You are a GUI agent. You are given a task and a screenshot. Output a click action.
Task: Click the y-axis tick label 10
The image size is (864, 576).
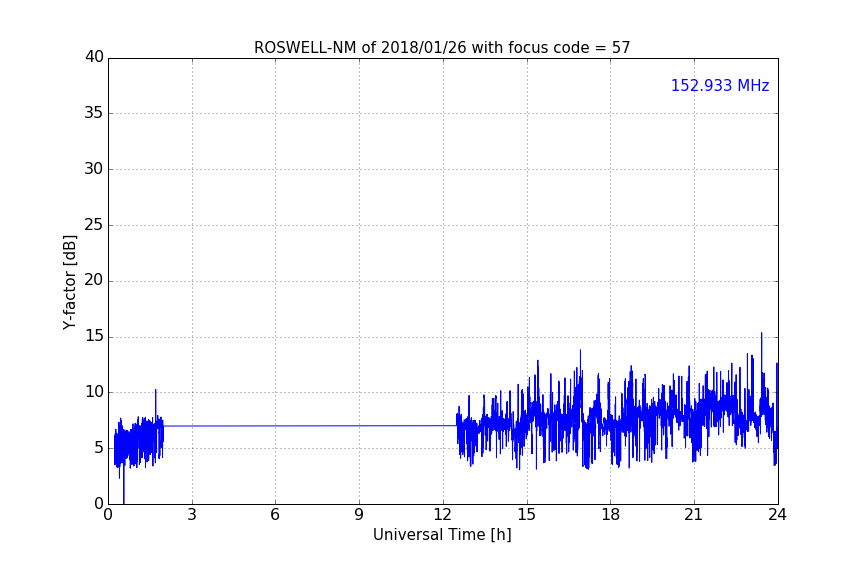pos(94,392)
